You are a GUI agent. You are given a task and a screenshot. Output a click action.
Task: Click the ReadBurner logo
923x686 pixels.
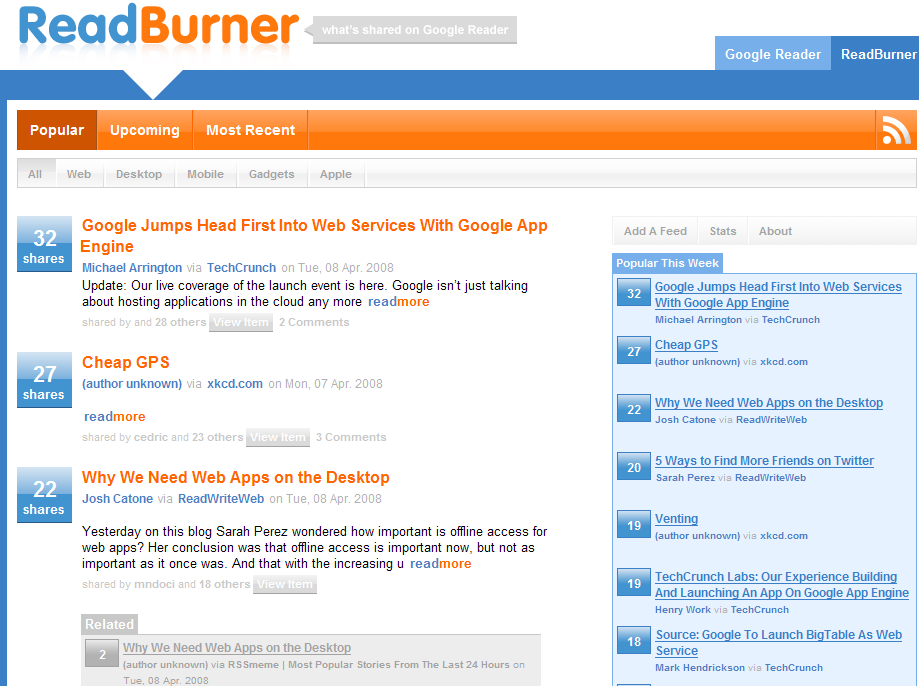click(158, 26)
